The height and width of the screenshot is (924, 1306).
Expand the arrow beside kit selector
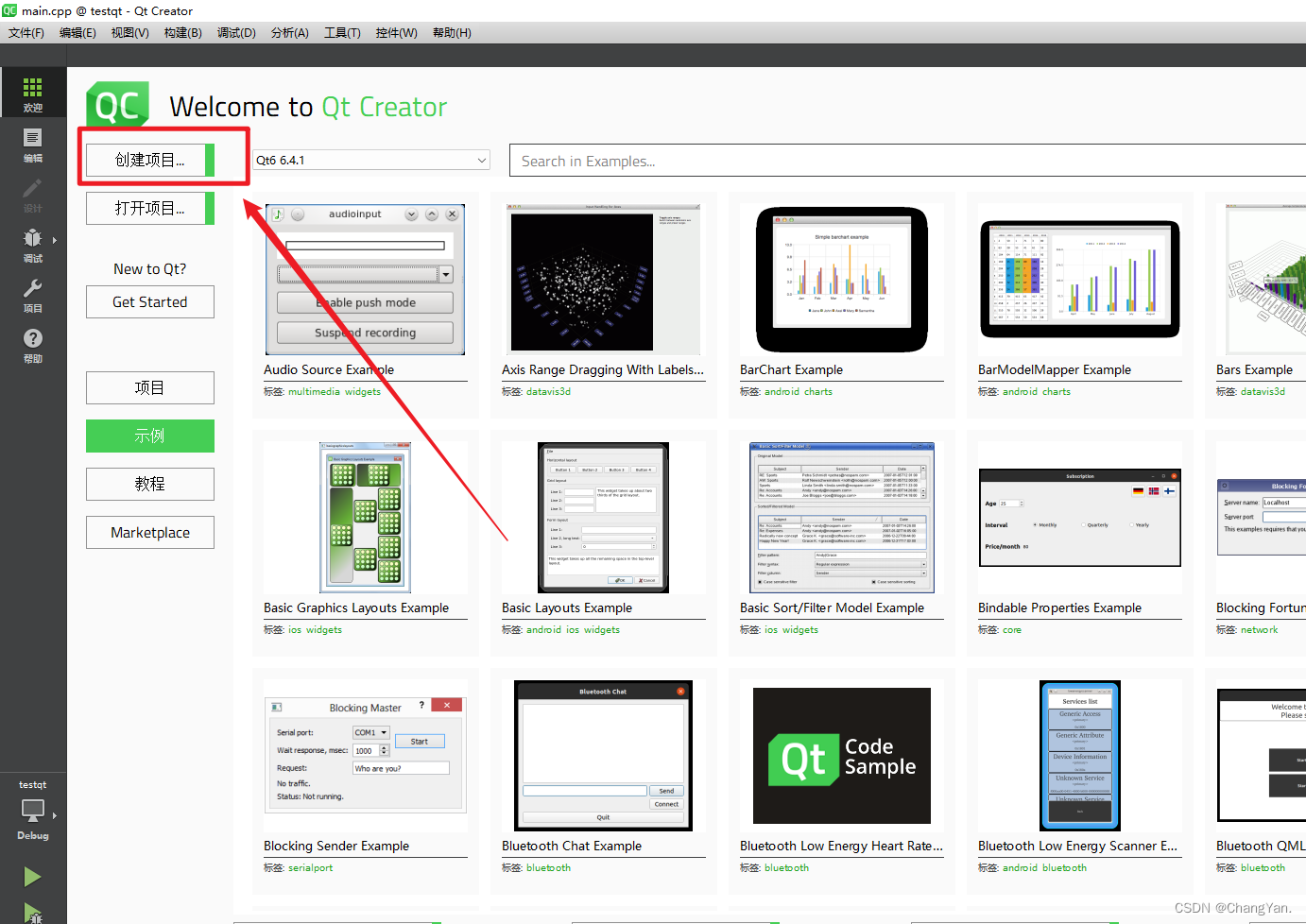pos(55,815)
